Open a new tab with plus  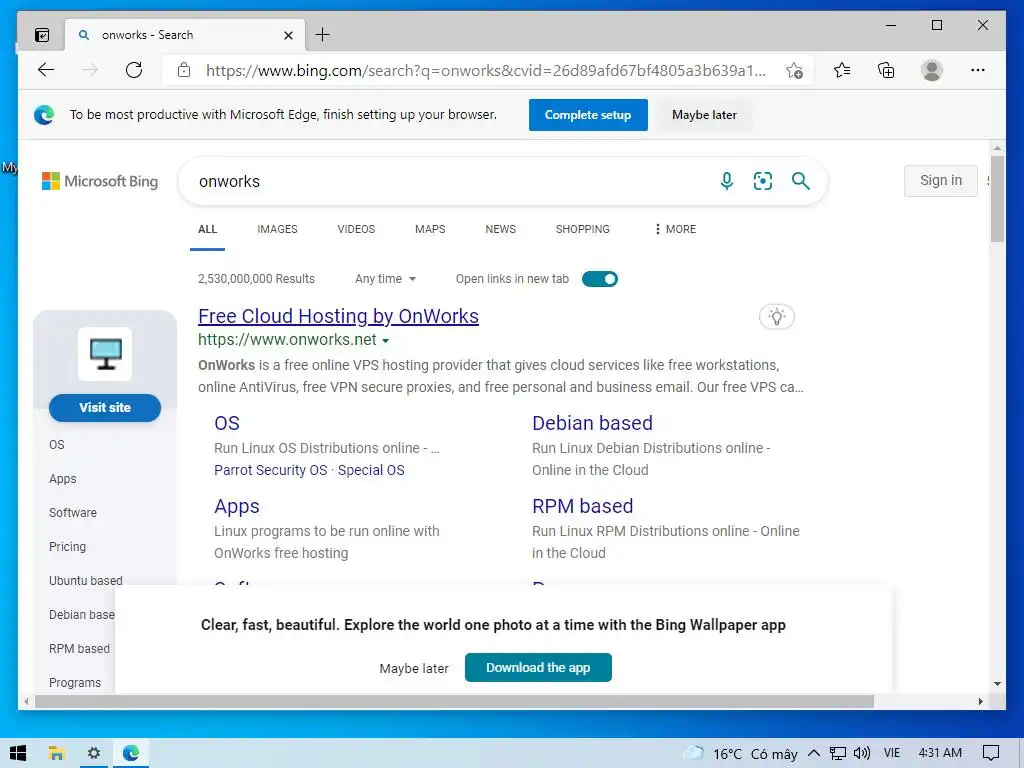[x=323, y=35]
